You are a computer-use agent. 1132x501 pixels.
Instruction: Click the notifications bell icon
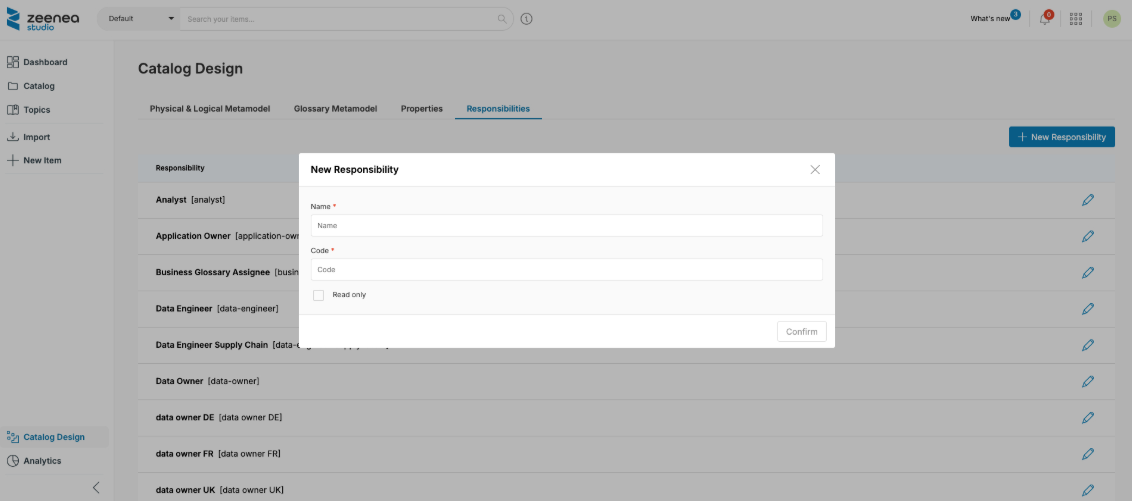pyautogui.click(x=1044, y=19)
